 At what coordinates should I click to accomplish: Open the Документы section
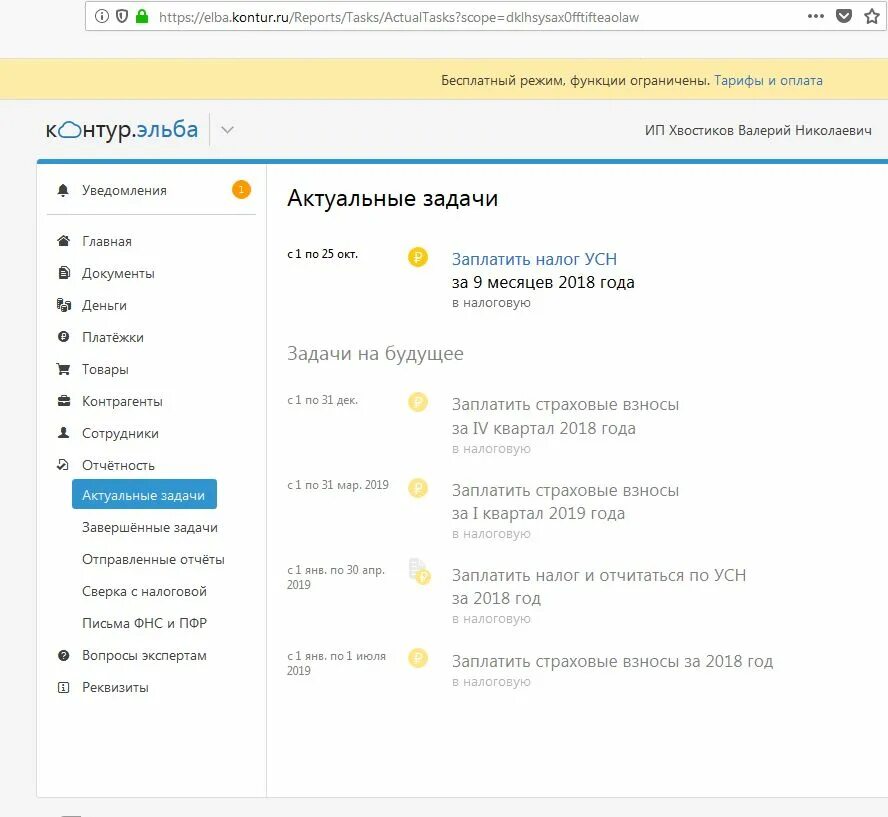coord(118,273)
